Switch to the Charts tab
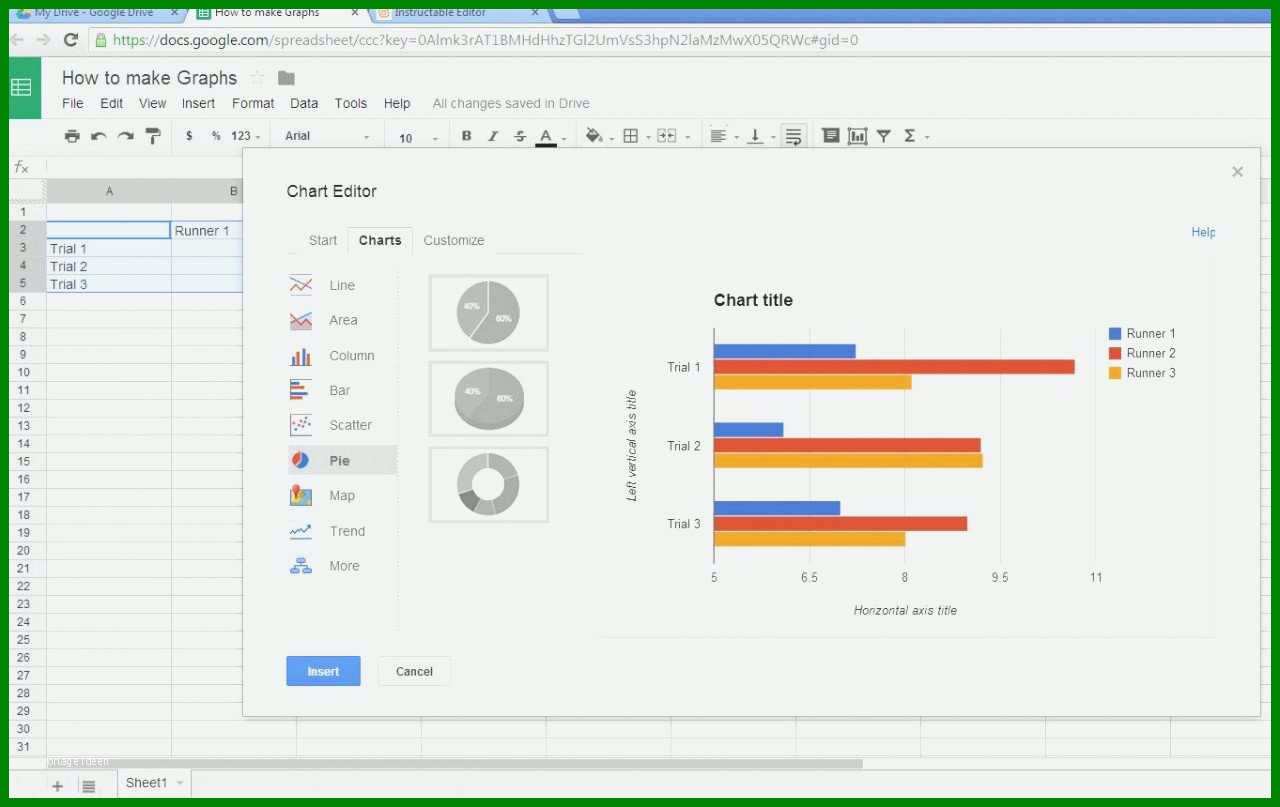Viewport: 1280px width, 807px height. [x=380, y=240]
